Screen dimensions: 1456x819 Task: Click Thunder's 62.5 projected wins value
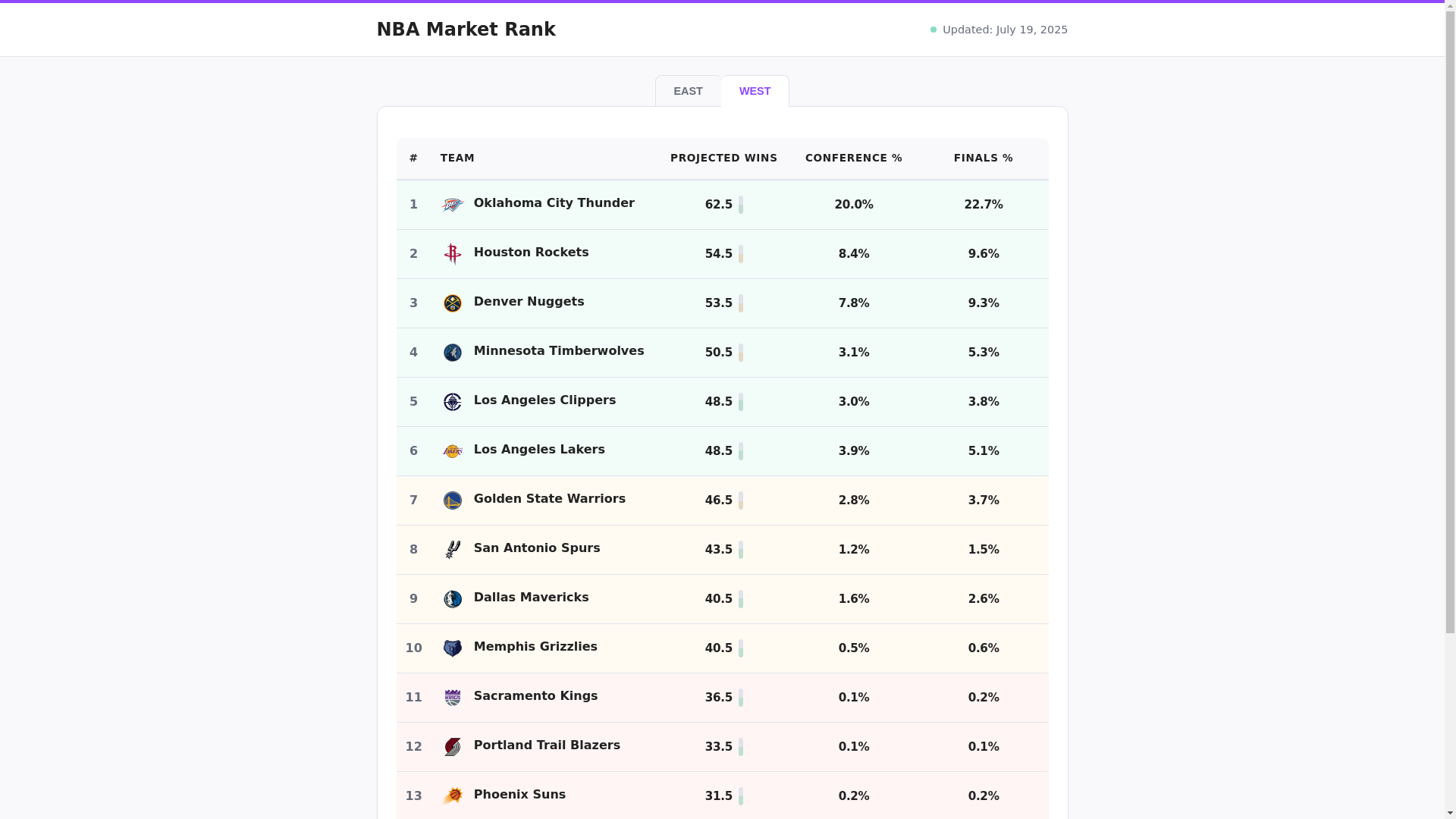pyautogui.click(x=718, y=205)
